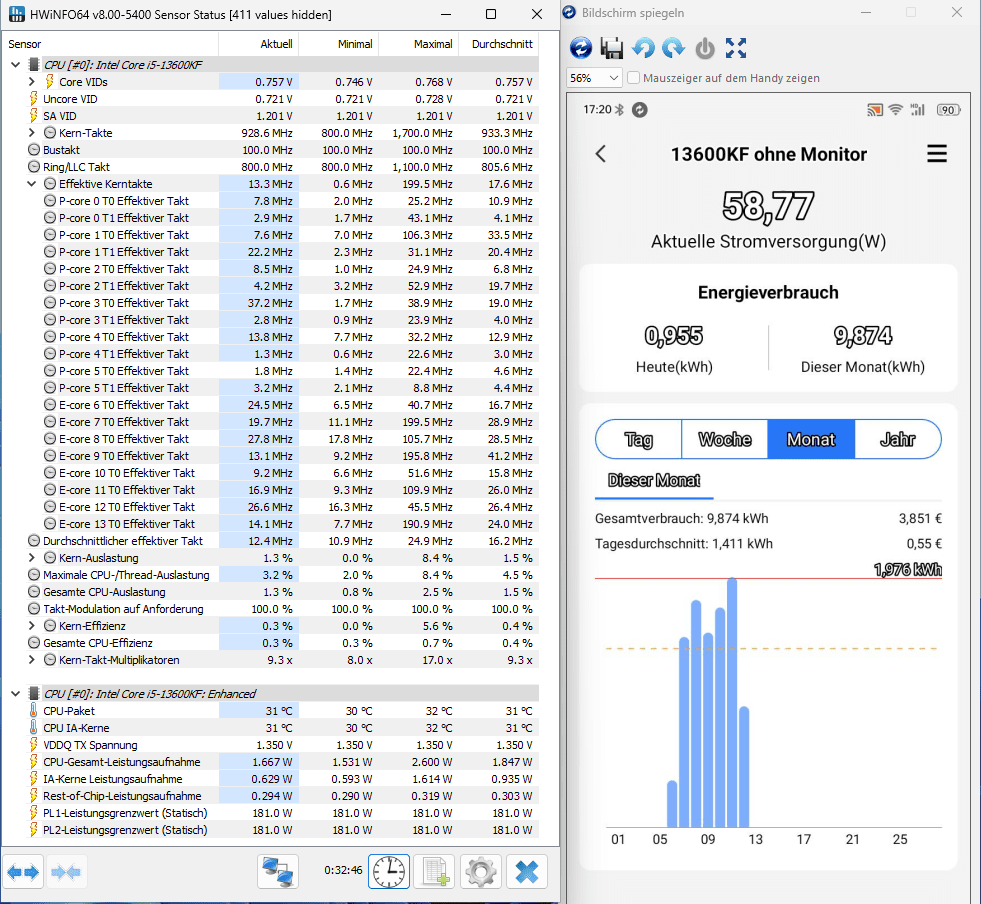This screenshot has width=981, height=904.
Task: Click the 0:32:46 elapsed time display
Action: [x=343, y=870]
